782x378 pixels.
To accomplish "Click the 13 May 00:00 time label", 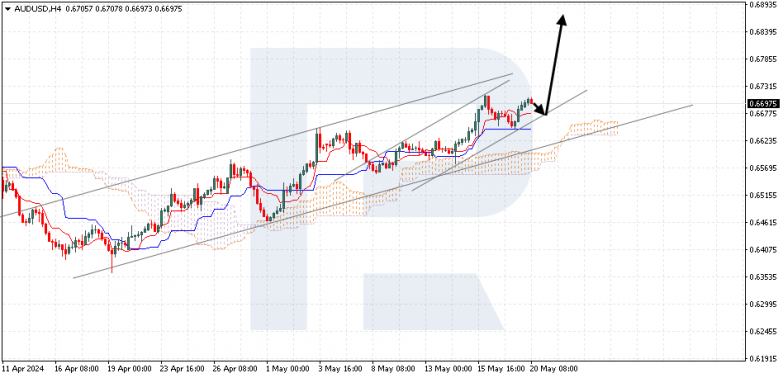I will [x=448, y=369].
